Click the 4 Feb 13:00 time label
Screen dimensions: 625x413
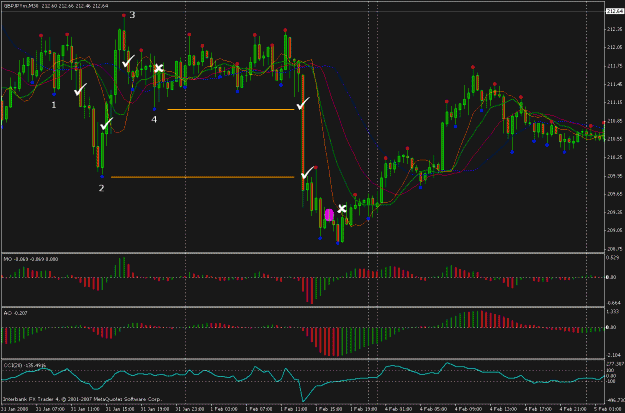click(x=505, y=409)
